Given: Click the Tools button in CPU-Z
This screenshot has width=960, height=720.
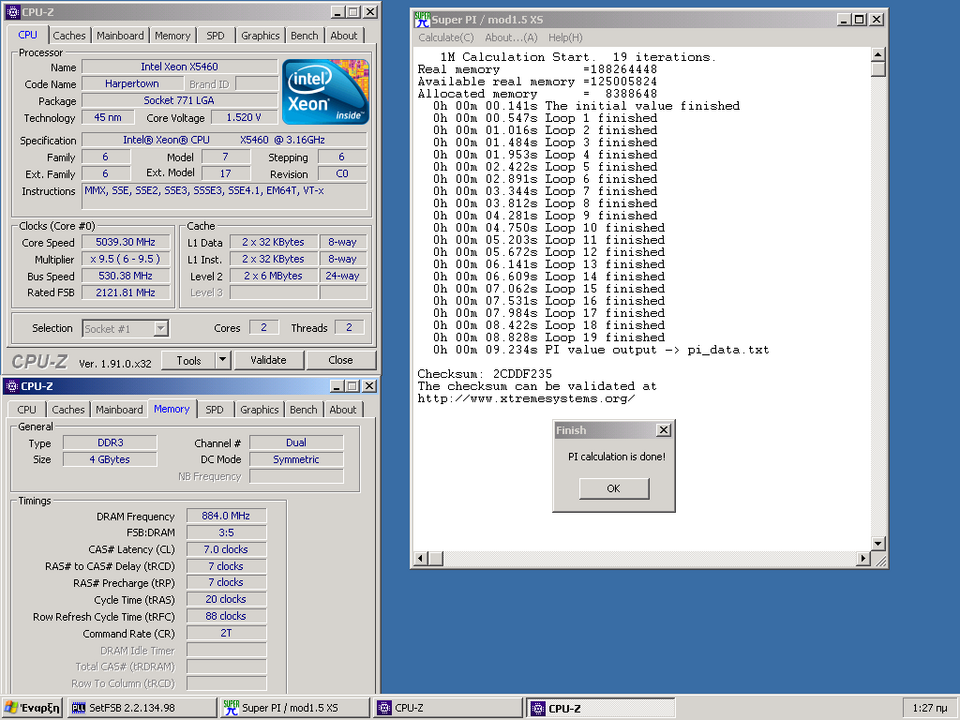Looking at the screenshot, I should (x=189, y=360).
